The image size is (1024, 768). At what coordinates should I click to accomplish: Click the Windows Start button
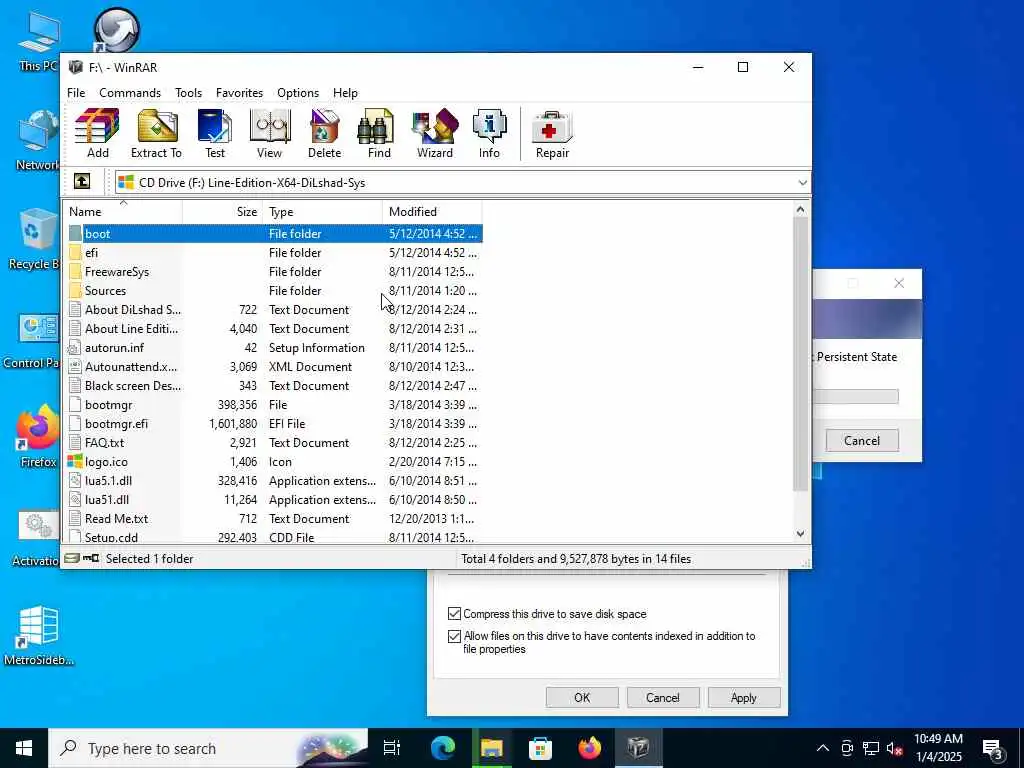coord(24,748)
